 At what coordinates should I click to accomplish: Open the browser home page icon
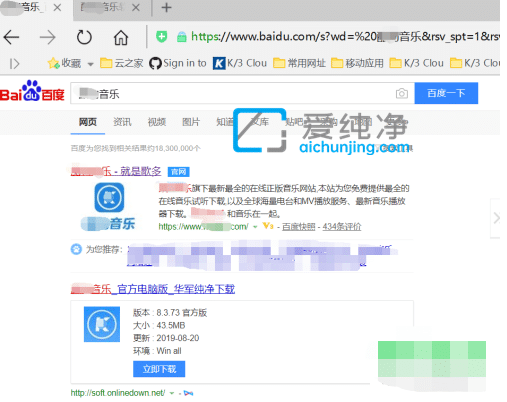pos(121,37)
